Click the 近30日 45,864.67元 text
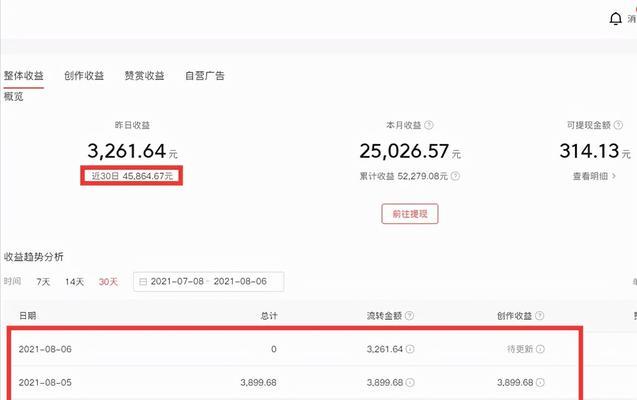Screen dimensions: 637x400 tap(132, 176)
